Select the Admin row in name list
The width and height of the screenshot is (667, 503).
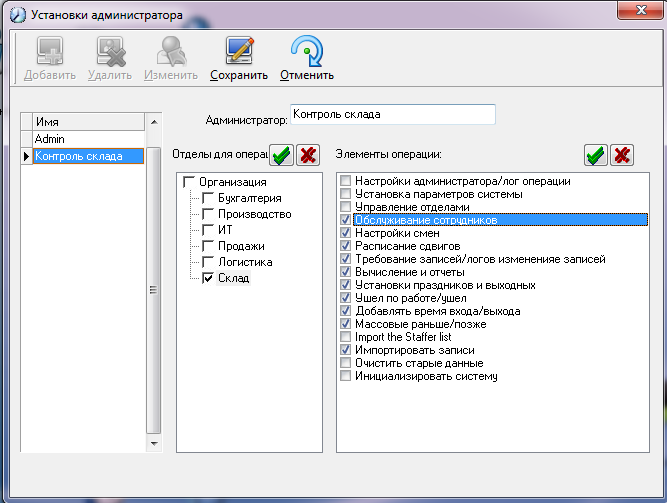[x=88, y=139]
